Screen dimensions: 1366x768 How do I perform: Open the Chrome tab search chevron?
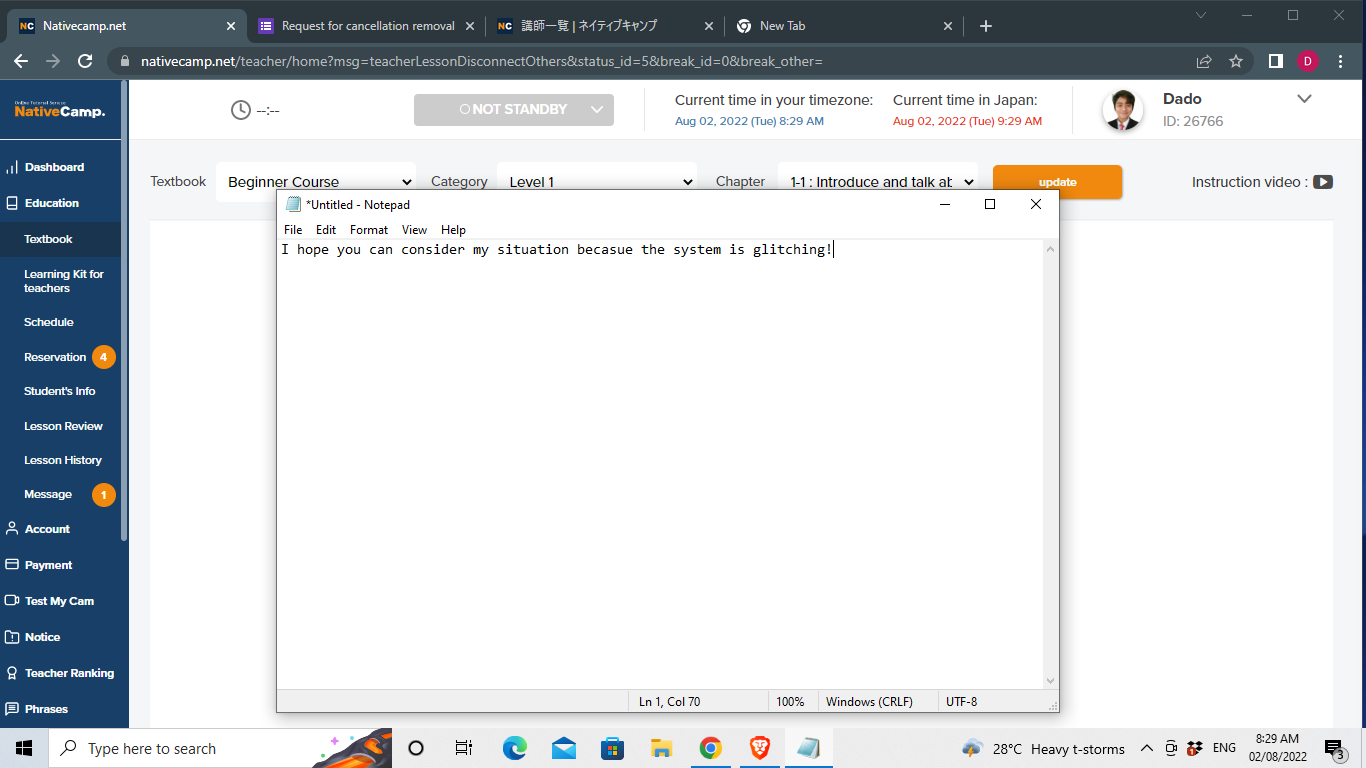[1201, 14]
